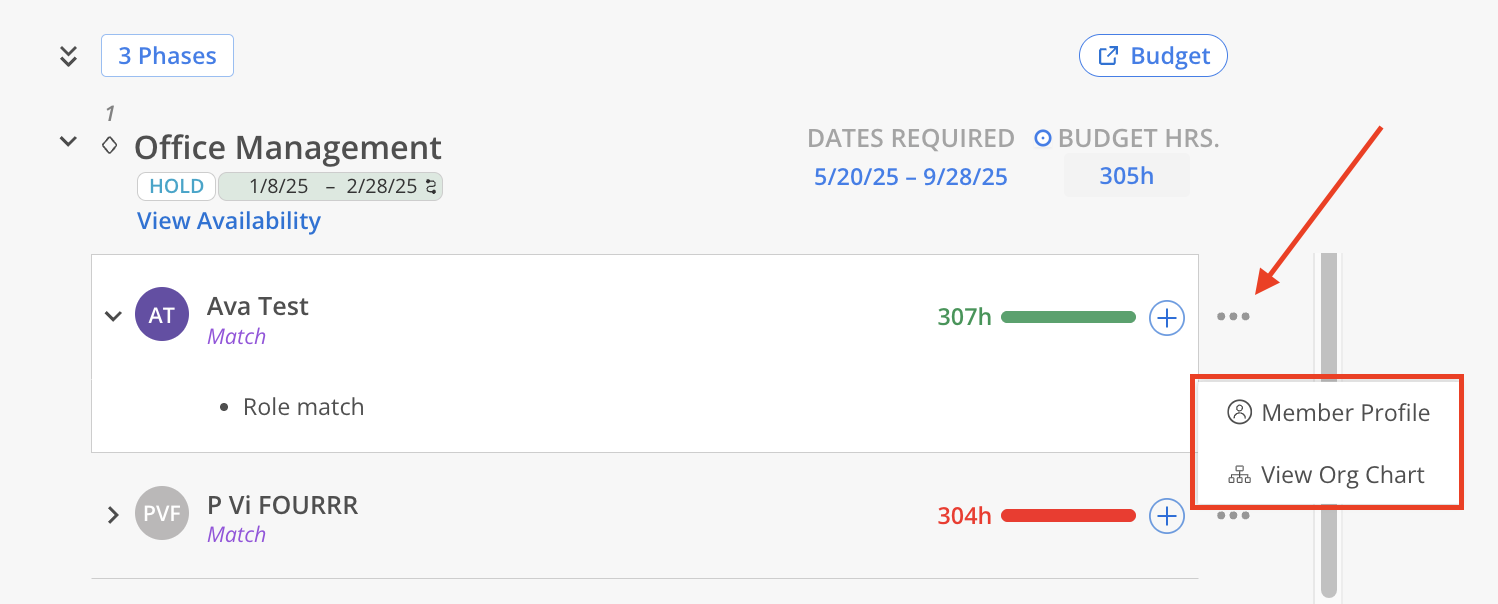
Task: Open the Budget button
Action: click(1153, 56)
